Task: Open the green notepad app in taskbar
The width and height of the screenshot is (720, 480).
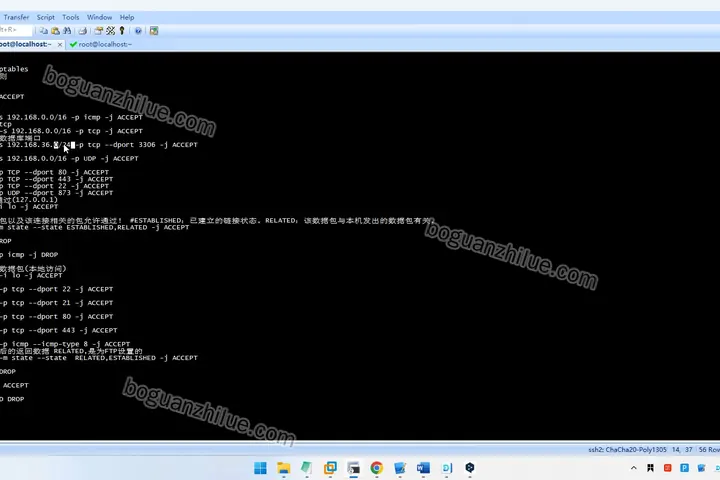Action: 307,468
